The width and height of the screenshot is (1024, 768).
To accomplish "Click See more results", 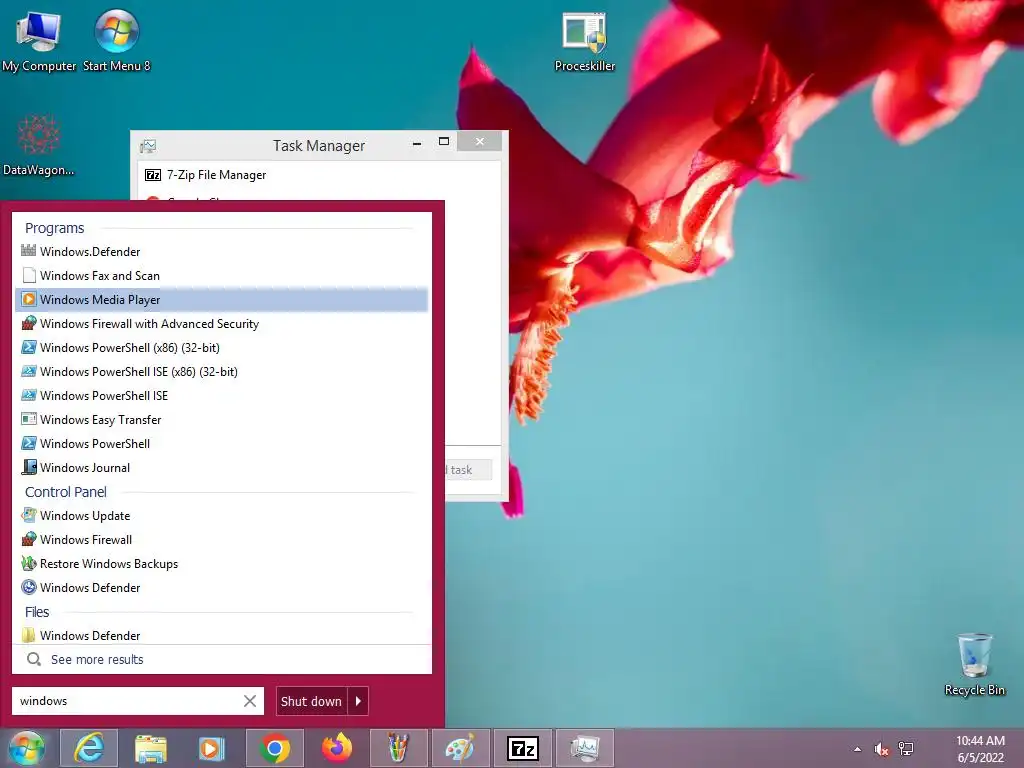I will click(97, 660).
